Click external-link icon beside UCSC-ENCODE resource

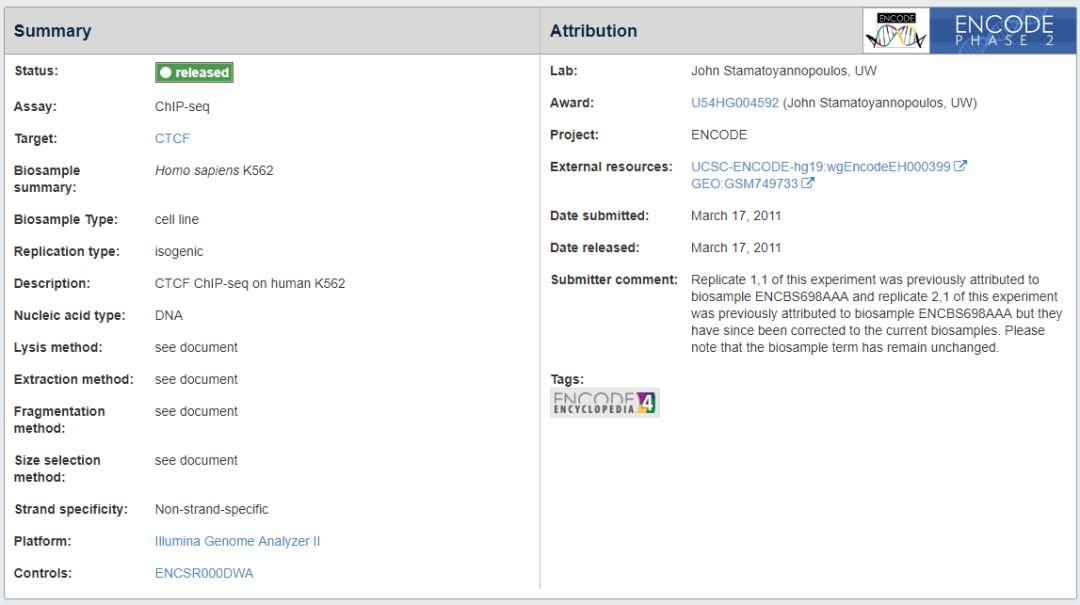pyautogui.click(x=961, y=166)
